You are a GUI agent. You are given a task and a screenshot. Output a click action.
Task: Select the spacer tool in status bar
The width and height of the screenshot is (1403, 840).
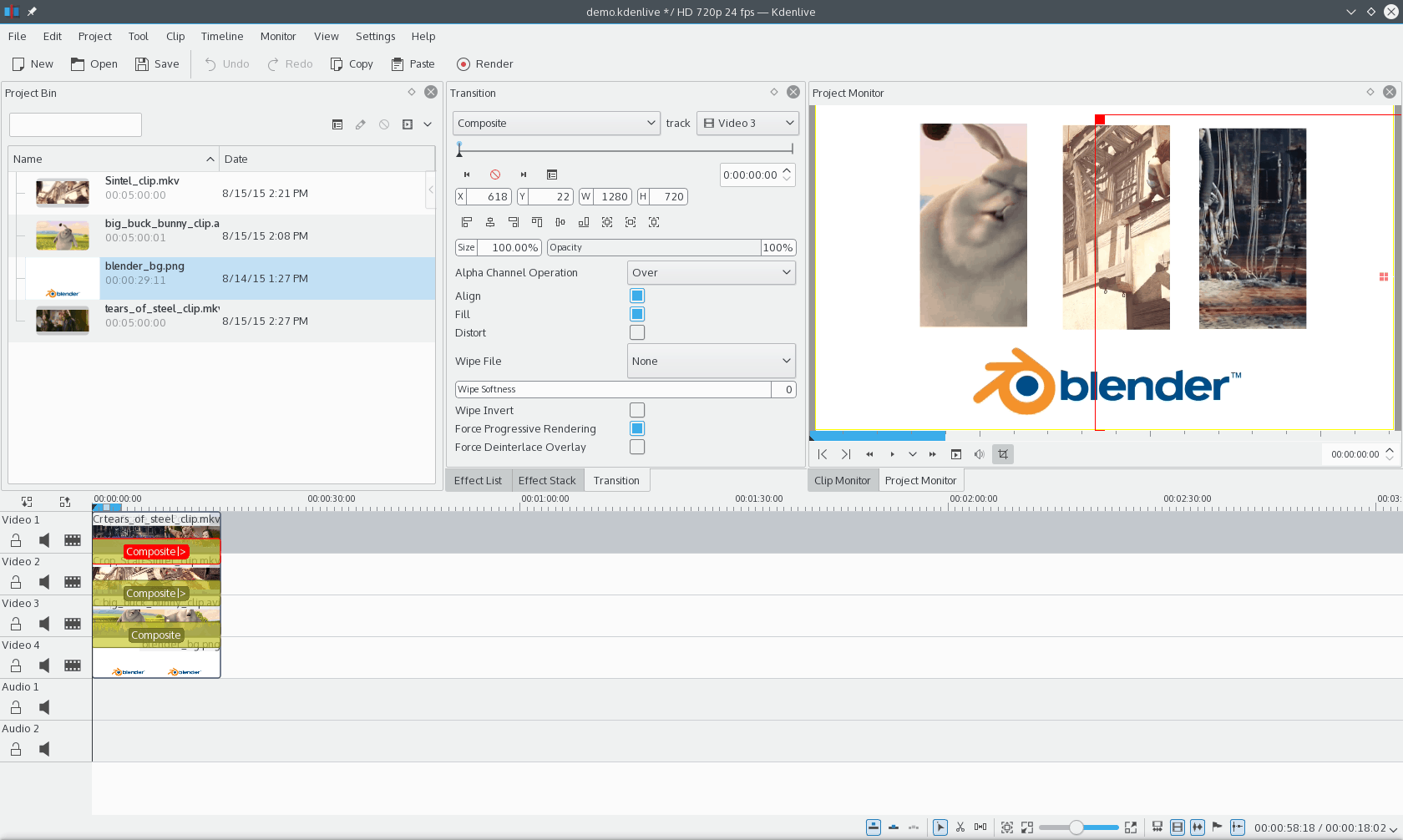point(980,827)
